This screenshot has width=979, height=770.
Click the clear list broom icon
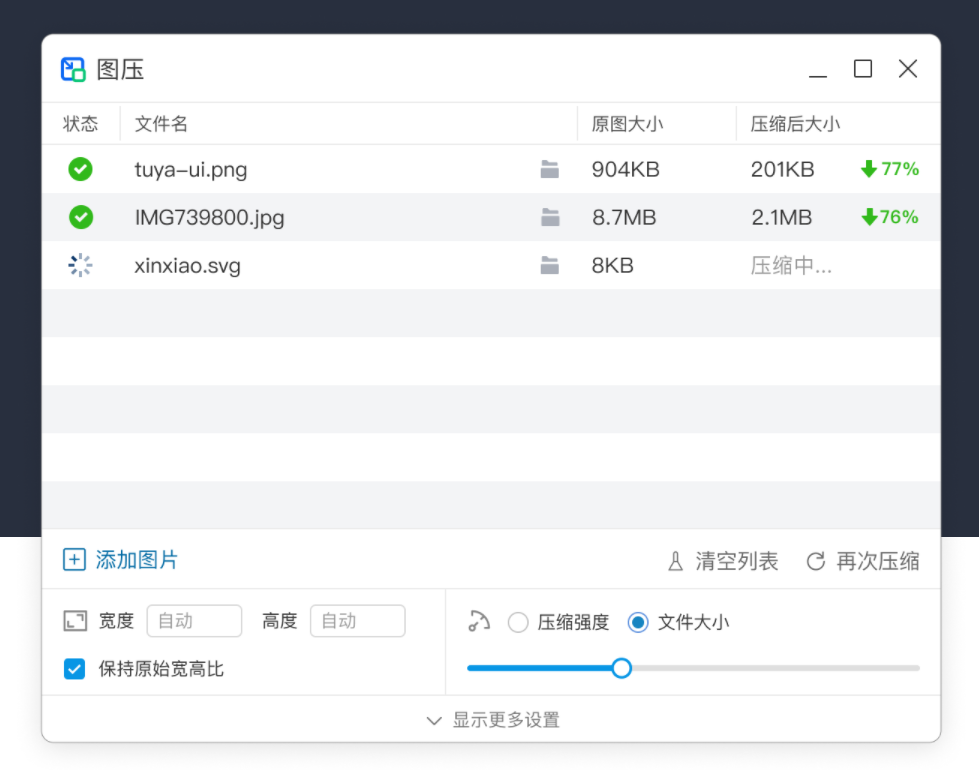[676, 561]
